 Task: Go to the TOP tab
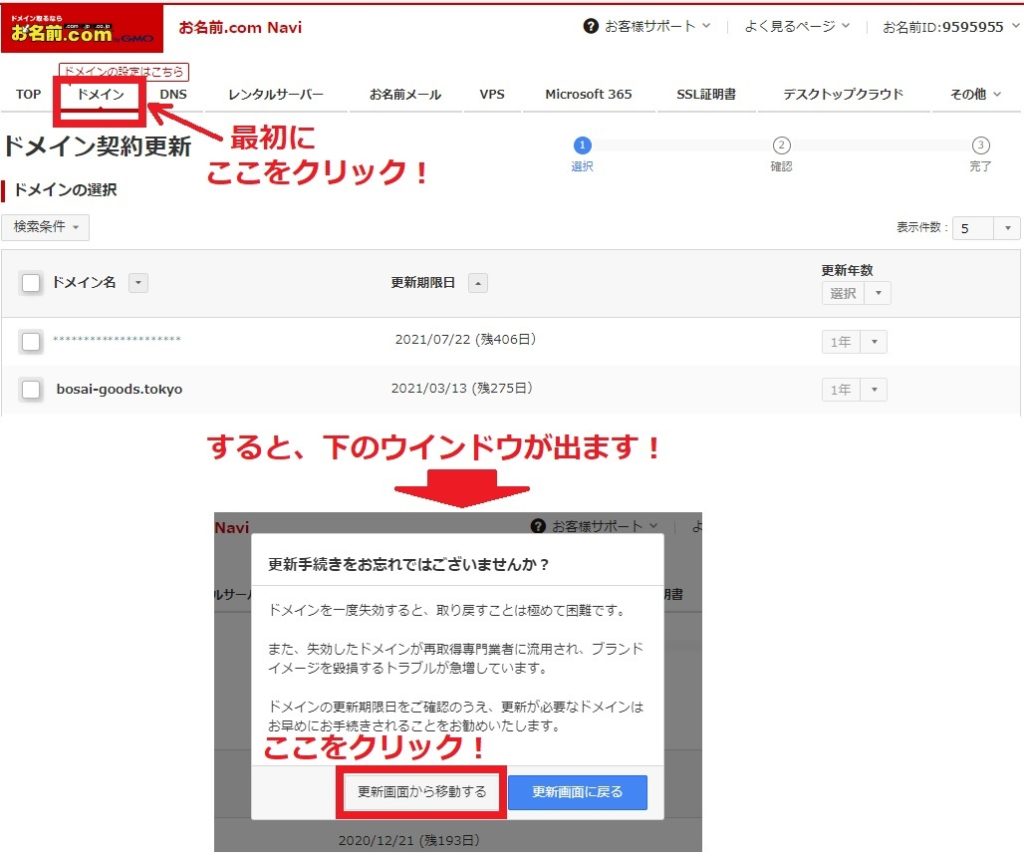(x=28, y=94)
